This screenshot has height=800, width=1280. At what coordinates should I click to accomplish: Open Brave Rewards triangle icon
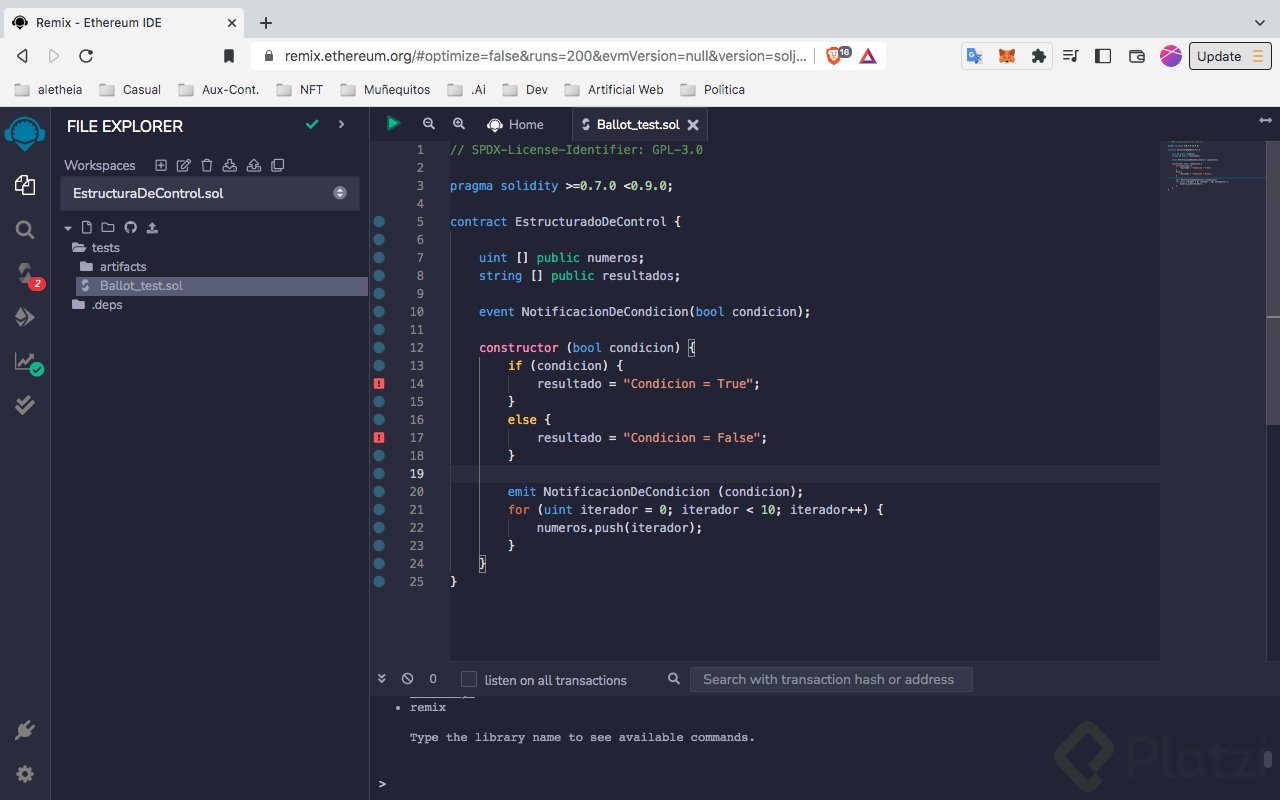868,56
